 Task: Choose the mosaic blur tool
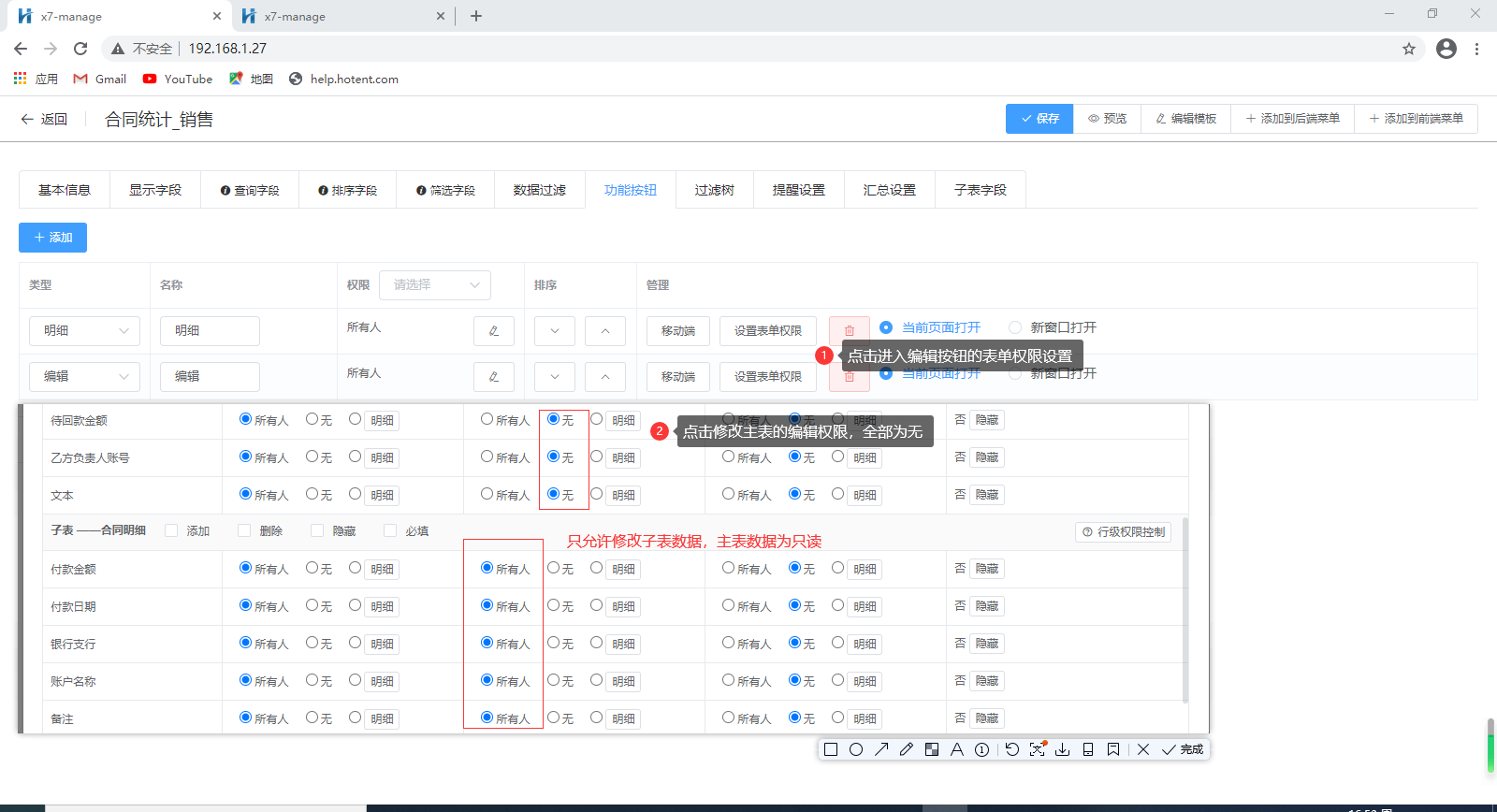point(932,749)
